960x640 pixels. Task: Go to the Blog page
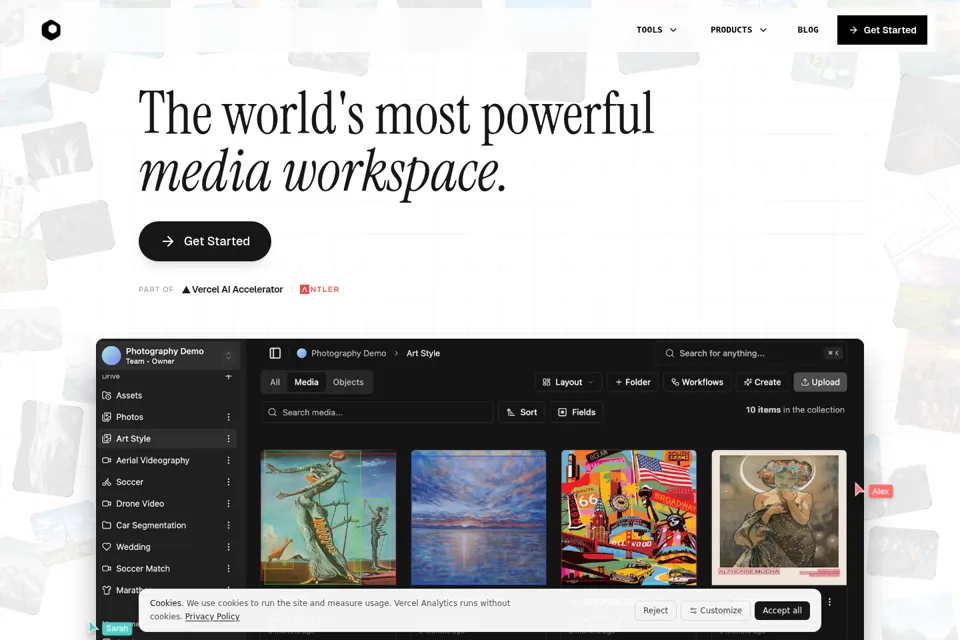tap(808, 30)
